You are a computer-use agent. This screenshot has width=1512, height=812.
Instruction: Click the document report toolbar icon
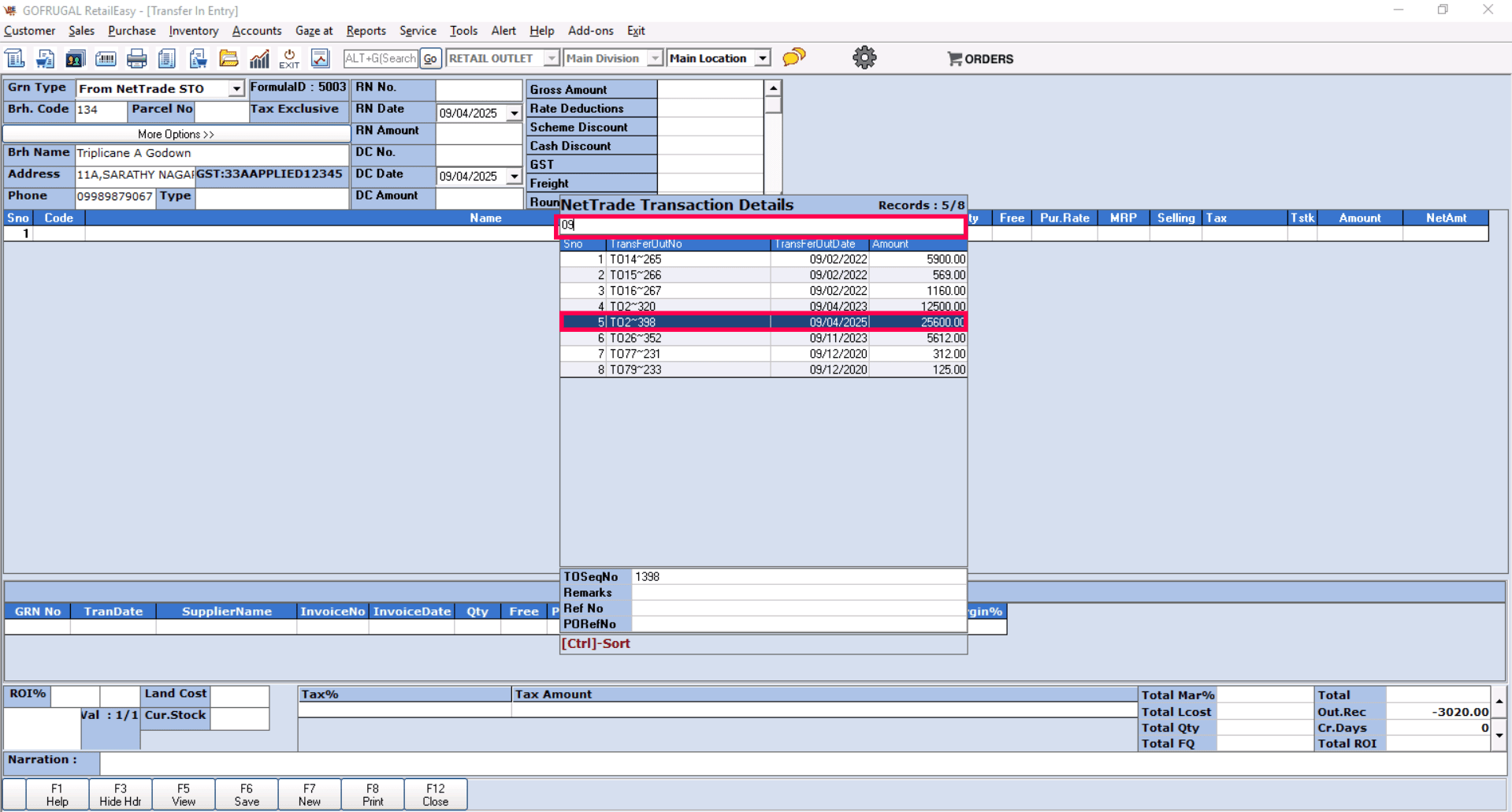point(167,58)
